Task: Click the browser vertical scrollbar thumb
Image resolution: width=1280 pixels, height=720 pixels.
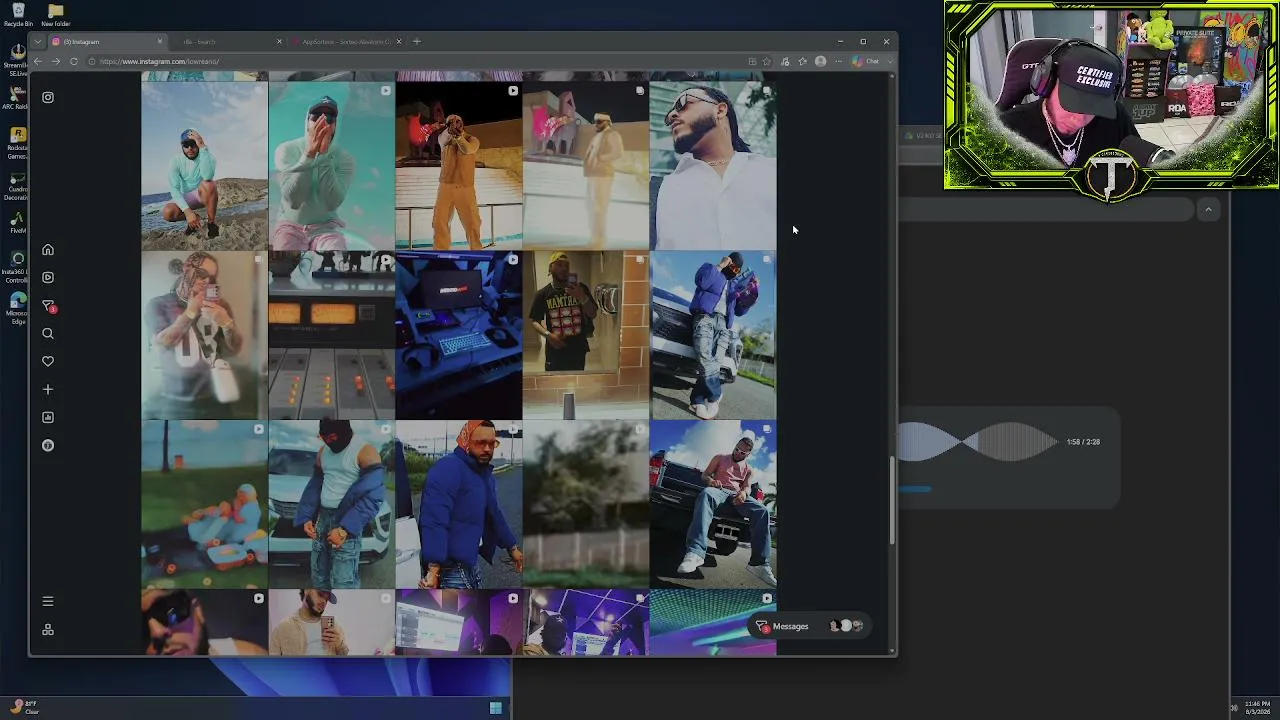Action: (891, 501)
